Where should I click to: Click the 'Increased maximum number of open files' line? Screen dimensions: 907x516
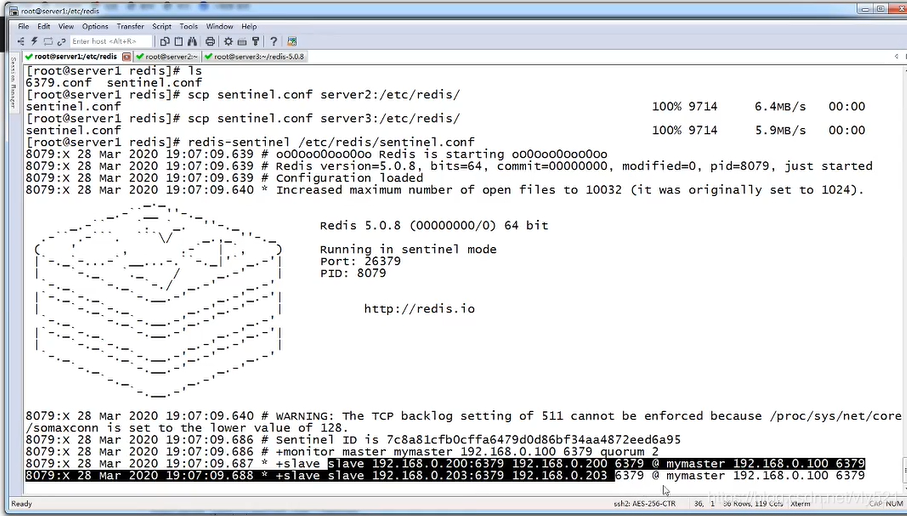pos(445,190)
